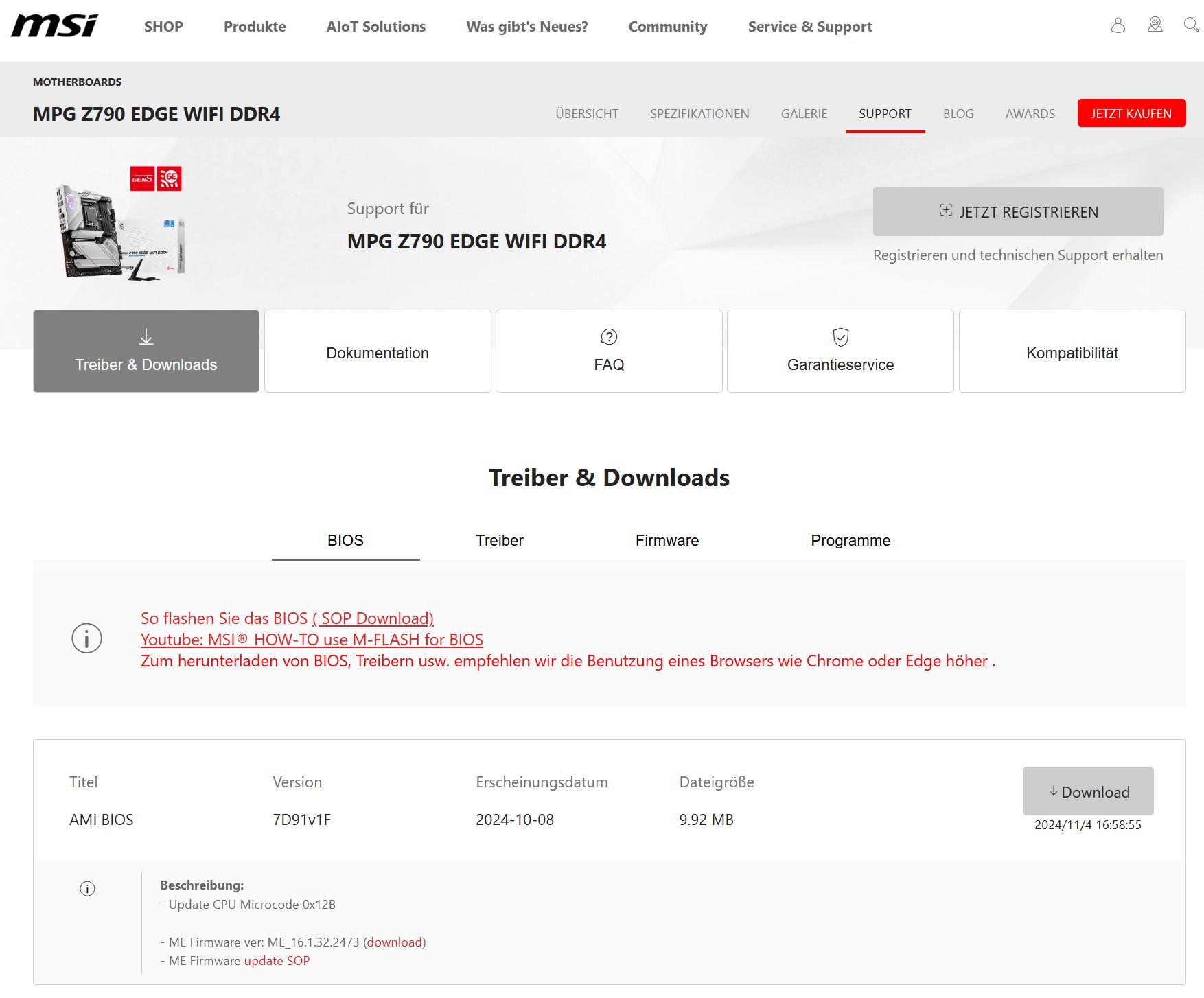
Task: Click the timestamp 2024/11/4 16:58:55
Action: tap(1088, 825)
